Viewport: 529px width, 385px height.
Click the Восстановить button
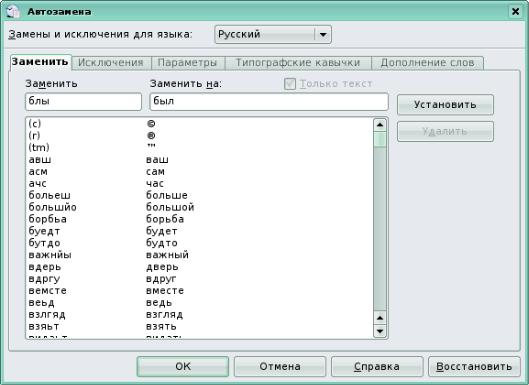pos(474,366)
